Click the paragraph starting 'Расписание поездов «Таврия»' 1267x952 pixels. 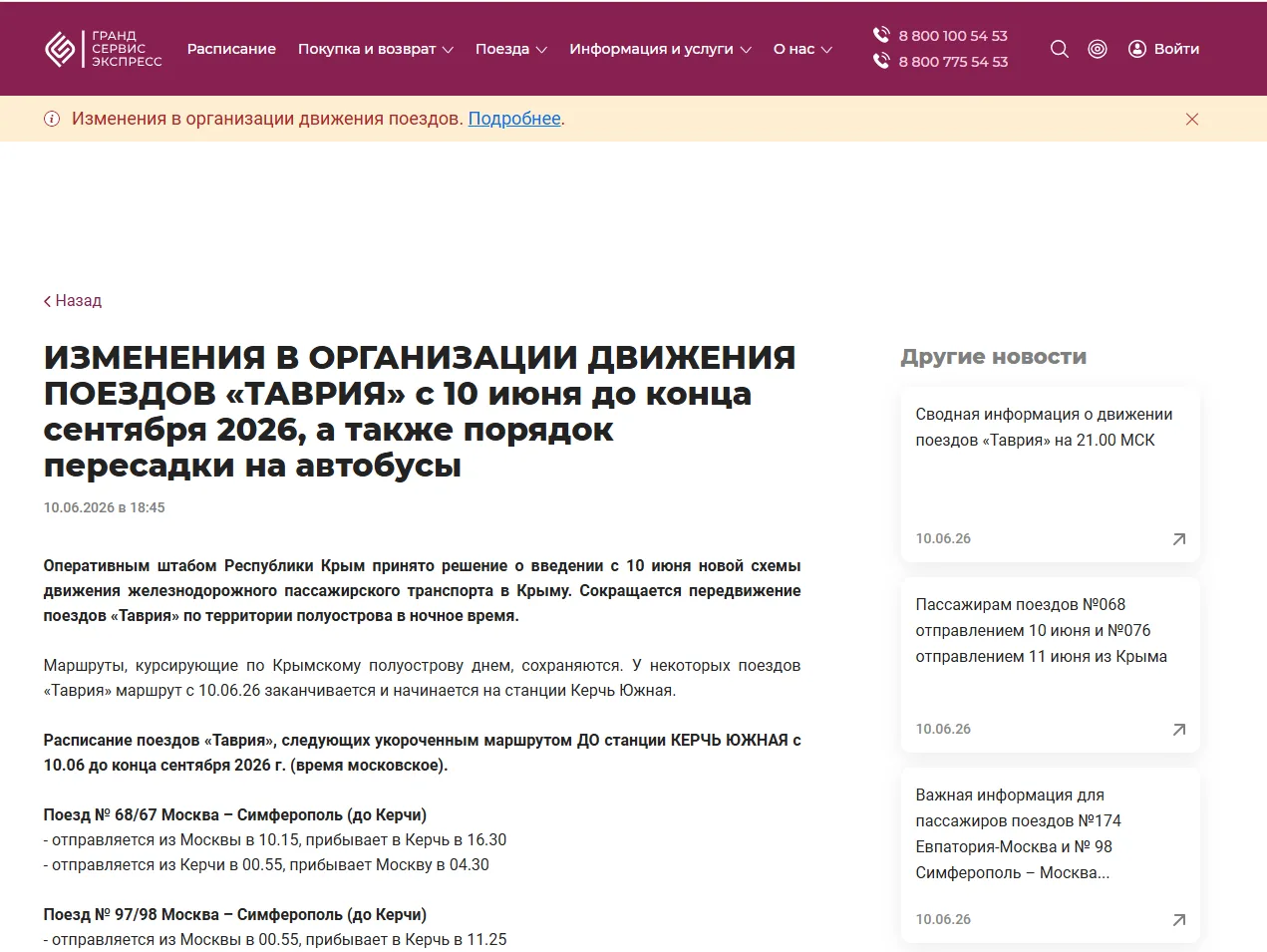click(422, 753)
